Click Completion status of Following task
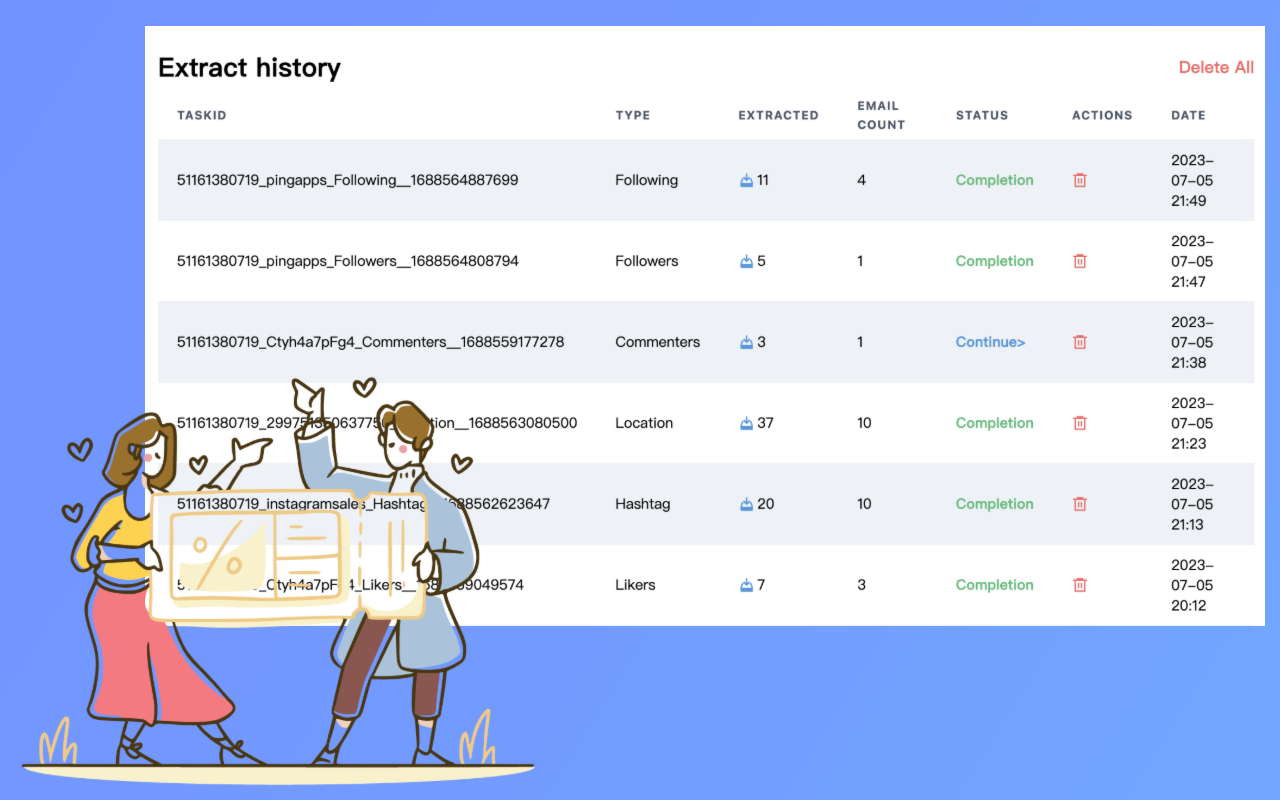The height and width of the screenshot is (800, 1280). (x=994, y=180)
